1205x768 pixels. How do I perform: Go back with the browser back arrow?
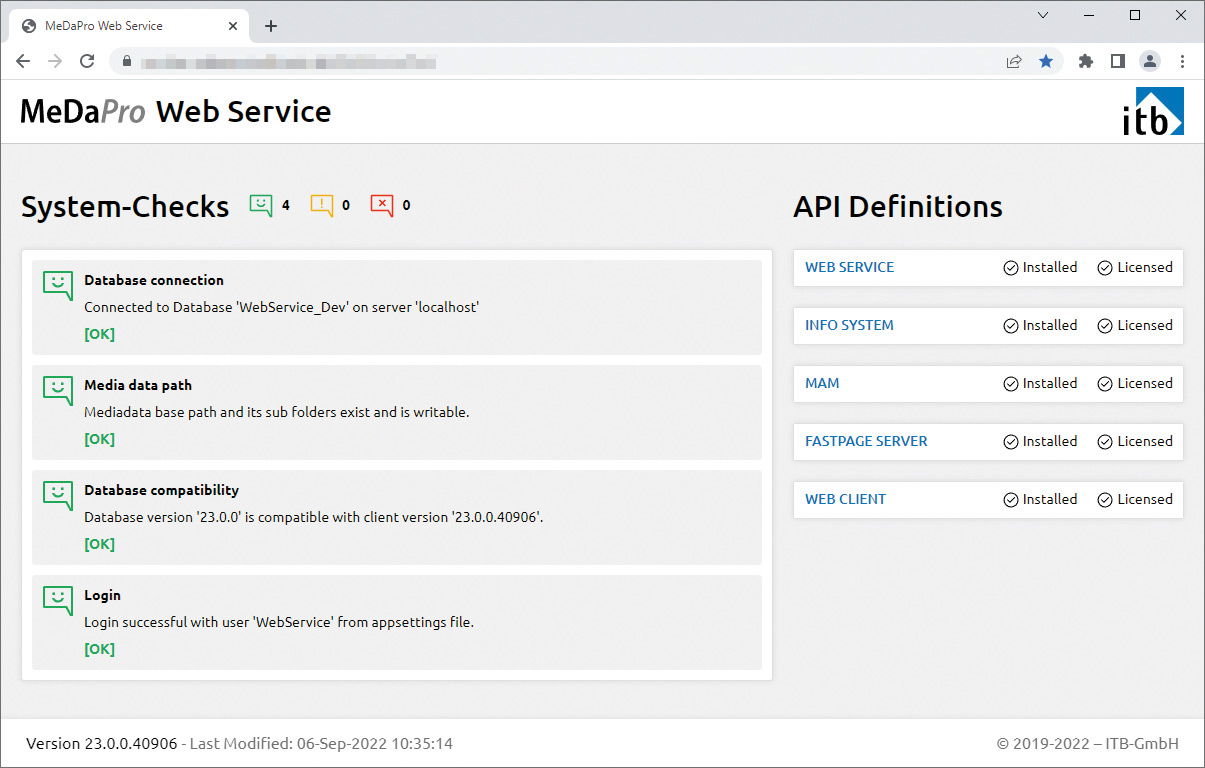coord(23,61)
